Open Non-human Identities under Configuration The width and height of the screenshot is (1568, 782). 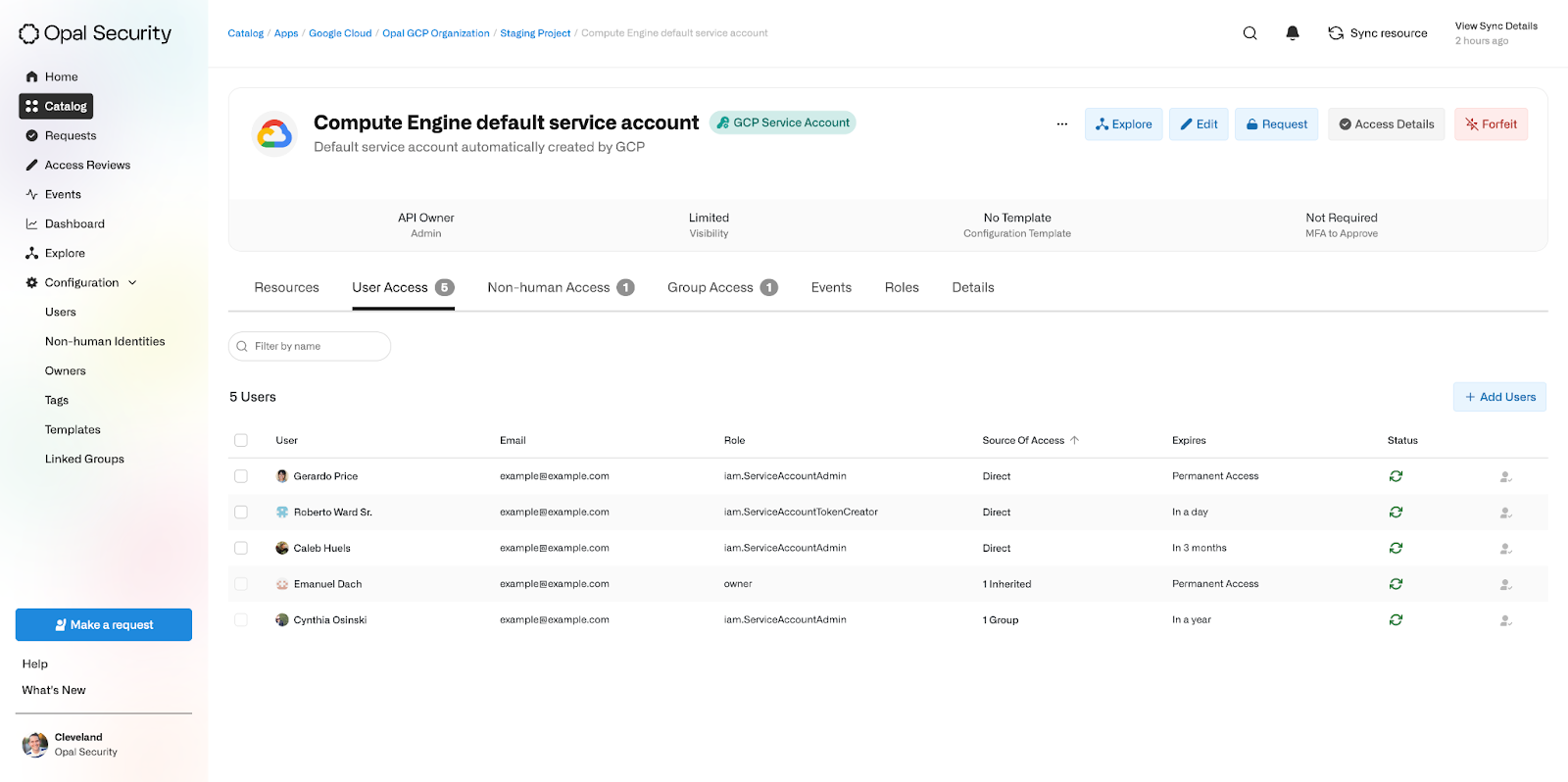tap(105, 341)
